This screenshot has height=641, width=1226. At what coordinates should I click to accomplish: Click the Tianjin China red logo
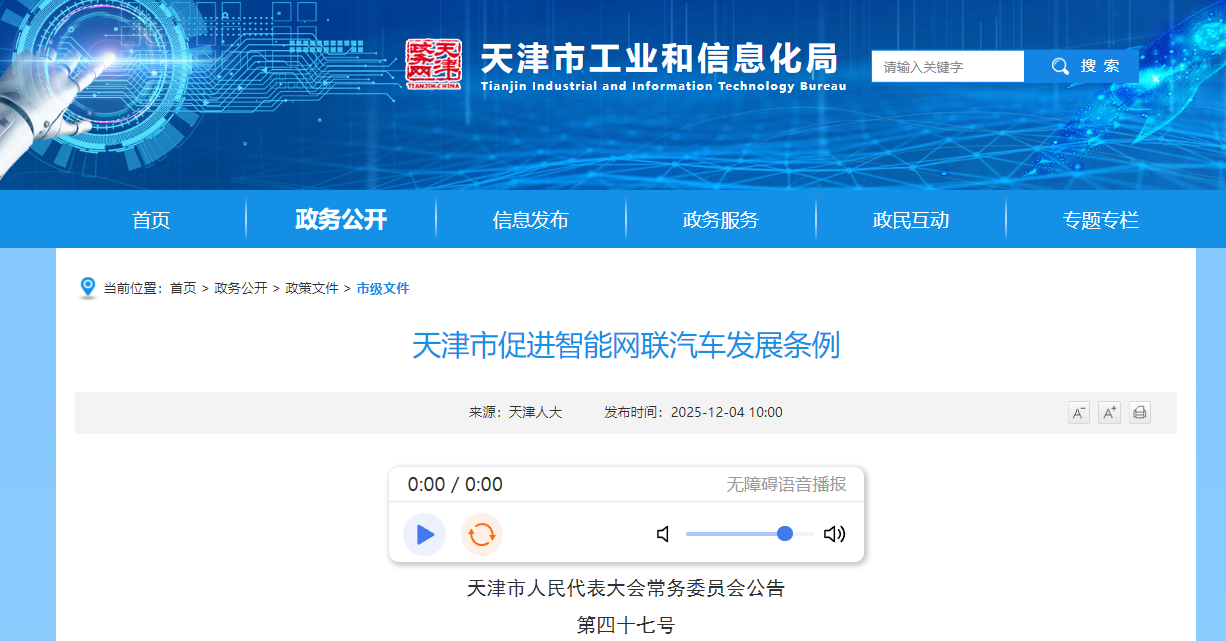tap(434, 65)
